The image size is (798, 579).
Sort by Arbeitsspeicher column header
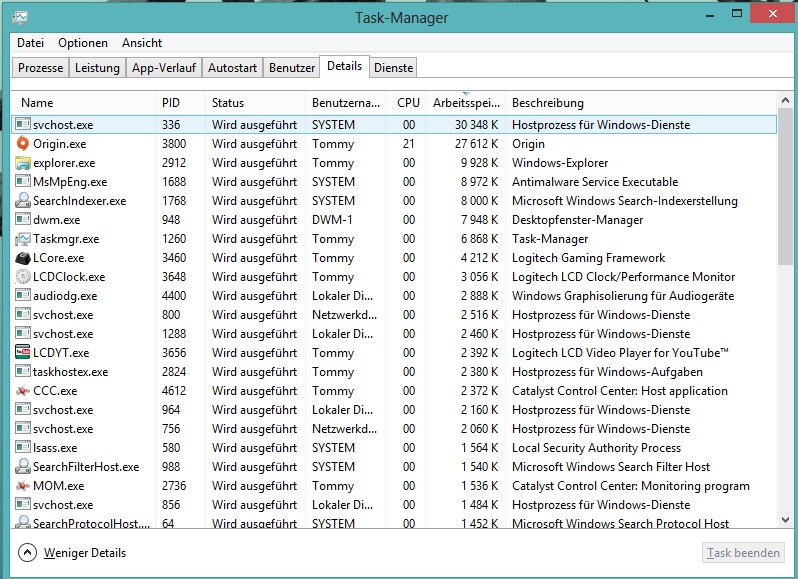click(466, 103)
